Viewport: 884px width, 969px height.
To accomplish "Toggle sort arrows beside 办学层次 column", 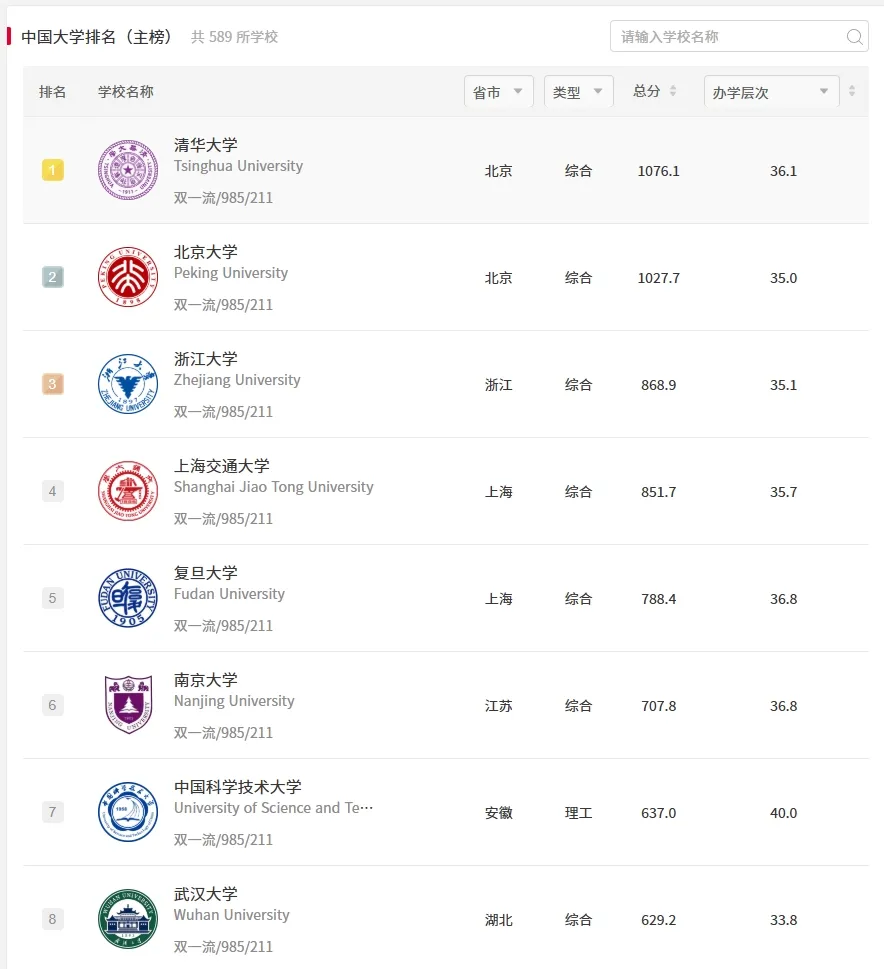I will [852, 91].
